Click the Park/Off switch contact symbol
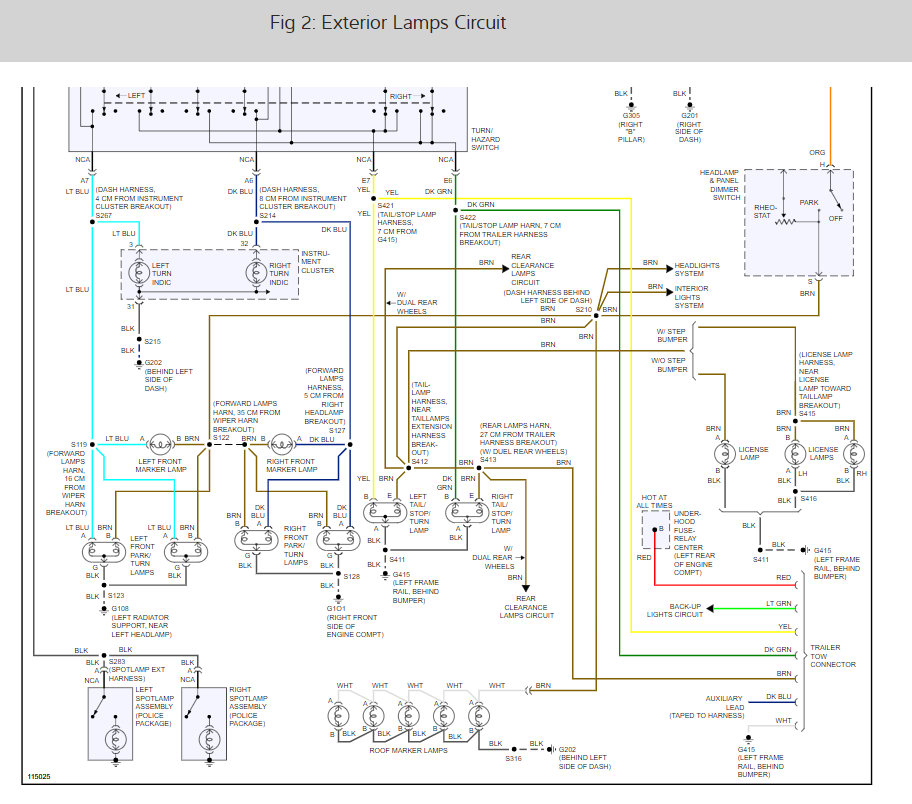Viewport: 912px width, 804px height. [x=836, y=200]
